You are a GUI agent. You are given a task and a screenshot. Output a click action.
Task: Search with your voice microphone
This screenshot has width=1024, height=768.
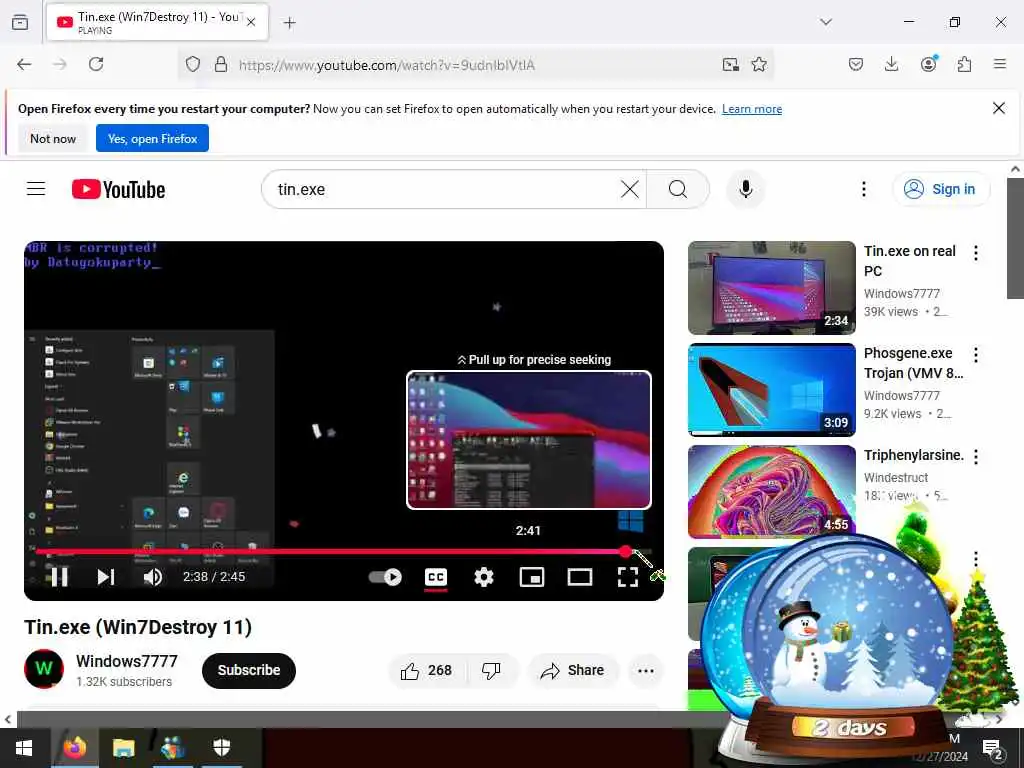coord(746,189)
